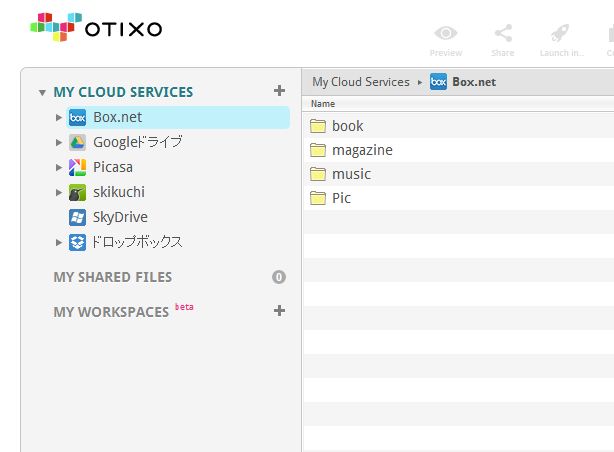Open the Pic folder
614x452 pixels.
coord(341,198)
